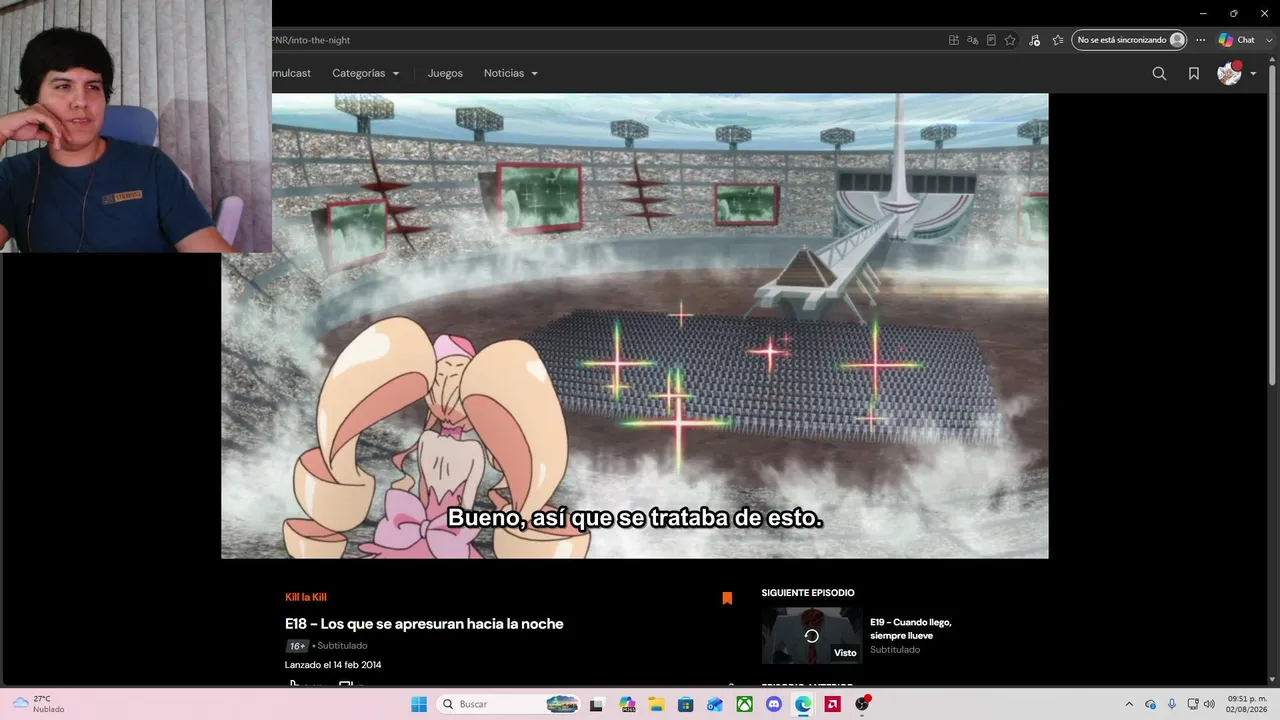The height and width of the screenshot is (720, 1280).
Task: Open Task View from the taskbar
Action: coord(597,704)
